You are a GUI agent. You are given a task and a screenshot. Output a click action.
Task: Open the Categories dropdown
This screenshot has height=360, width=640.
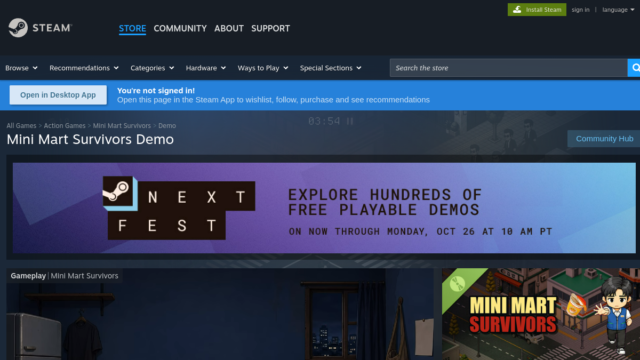click(x=152, y=68)
